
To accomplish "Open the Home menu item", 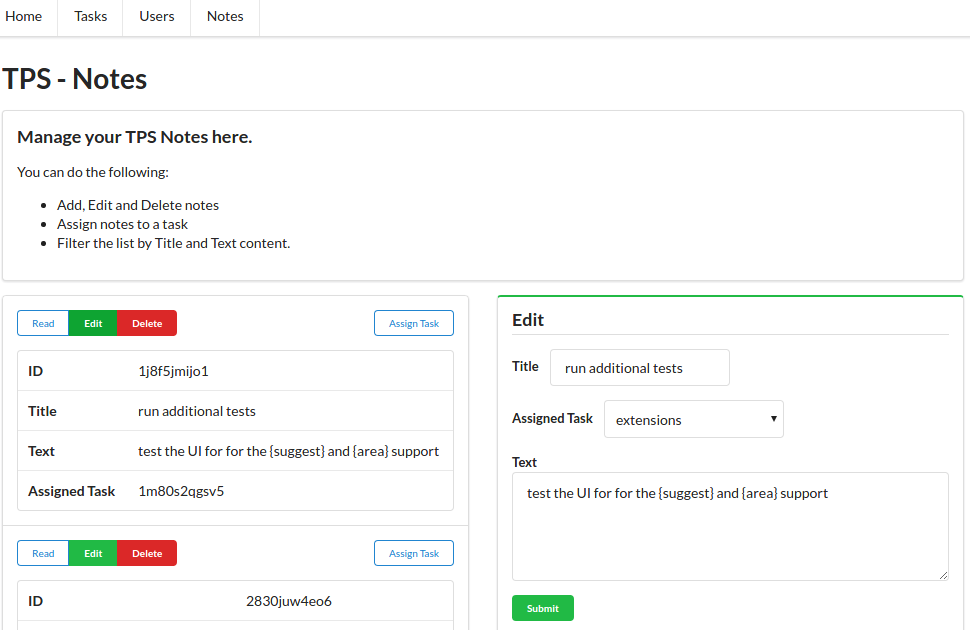I will [x=24, y=17].
